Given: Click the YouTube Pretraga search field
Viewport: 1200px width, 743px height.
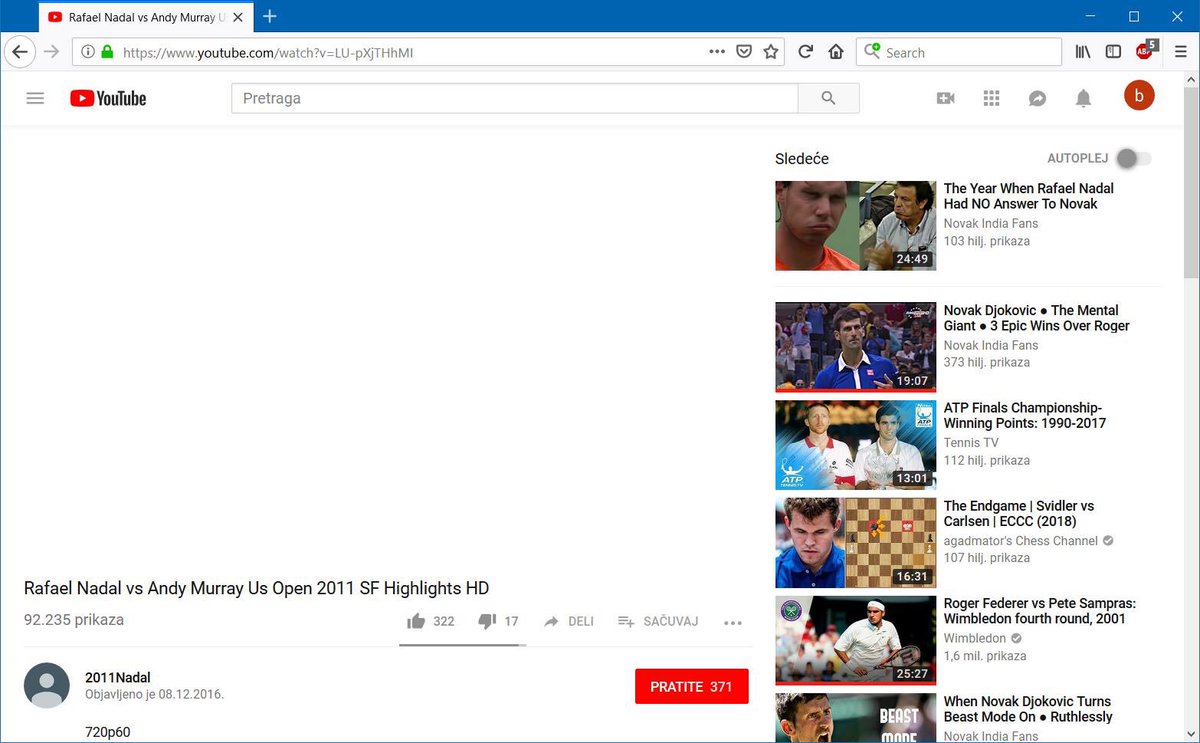Looking at the screenshot, I should 515,98.
